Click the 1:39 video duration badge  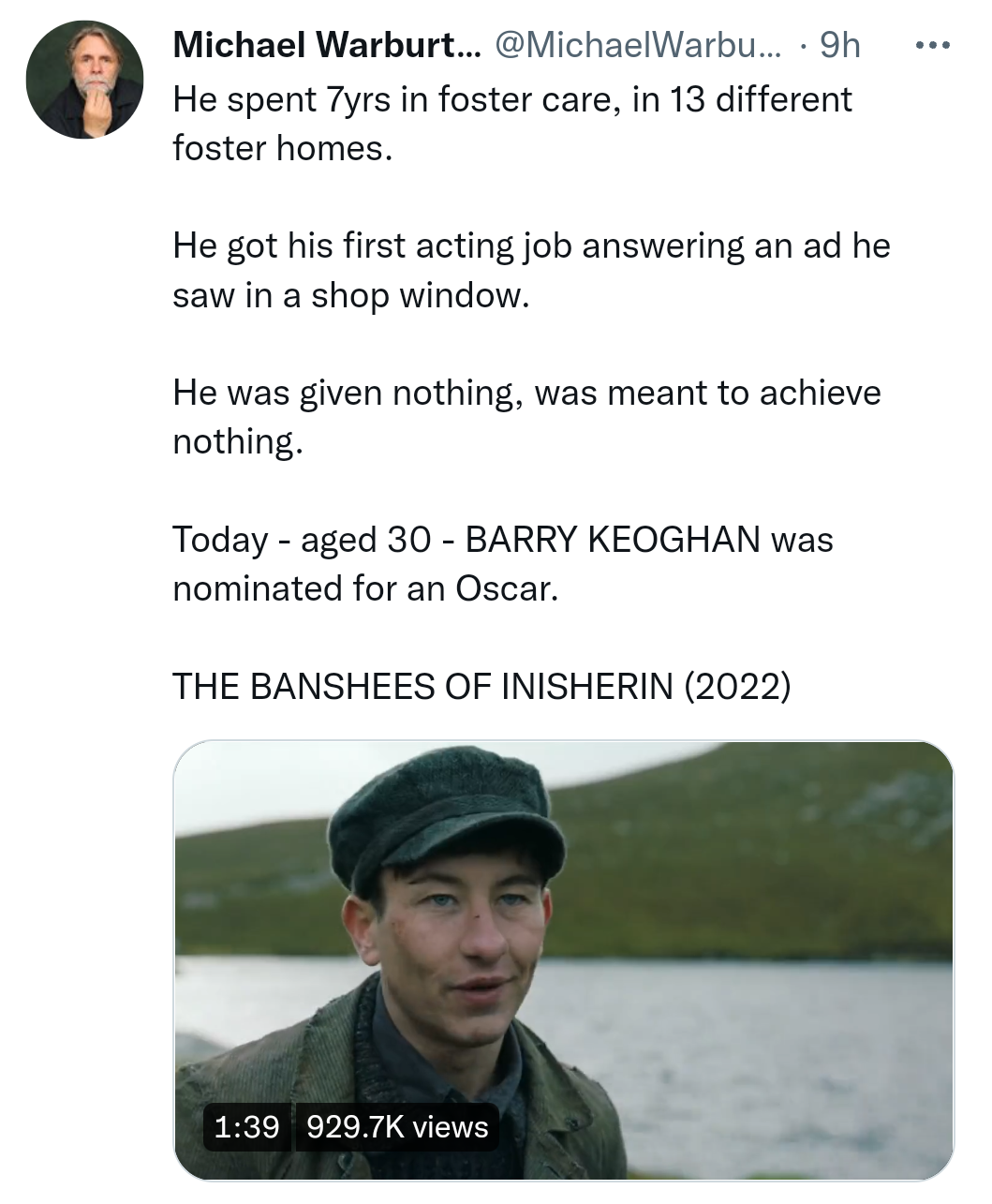(x=247, y=1126)
